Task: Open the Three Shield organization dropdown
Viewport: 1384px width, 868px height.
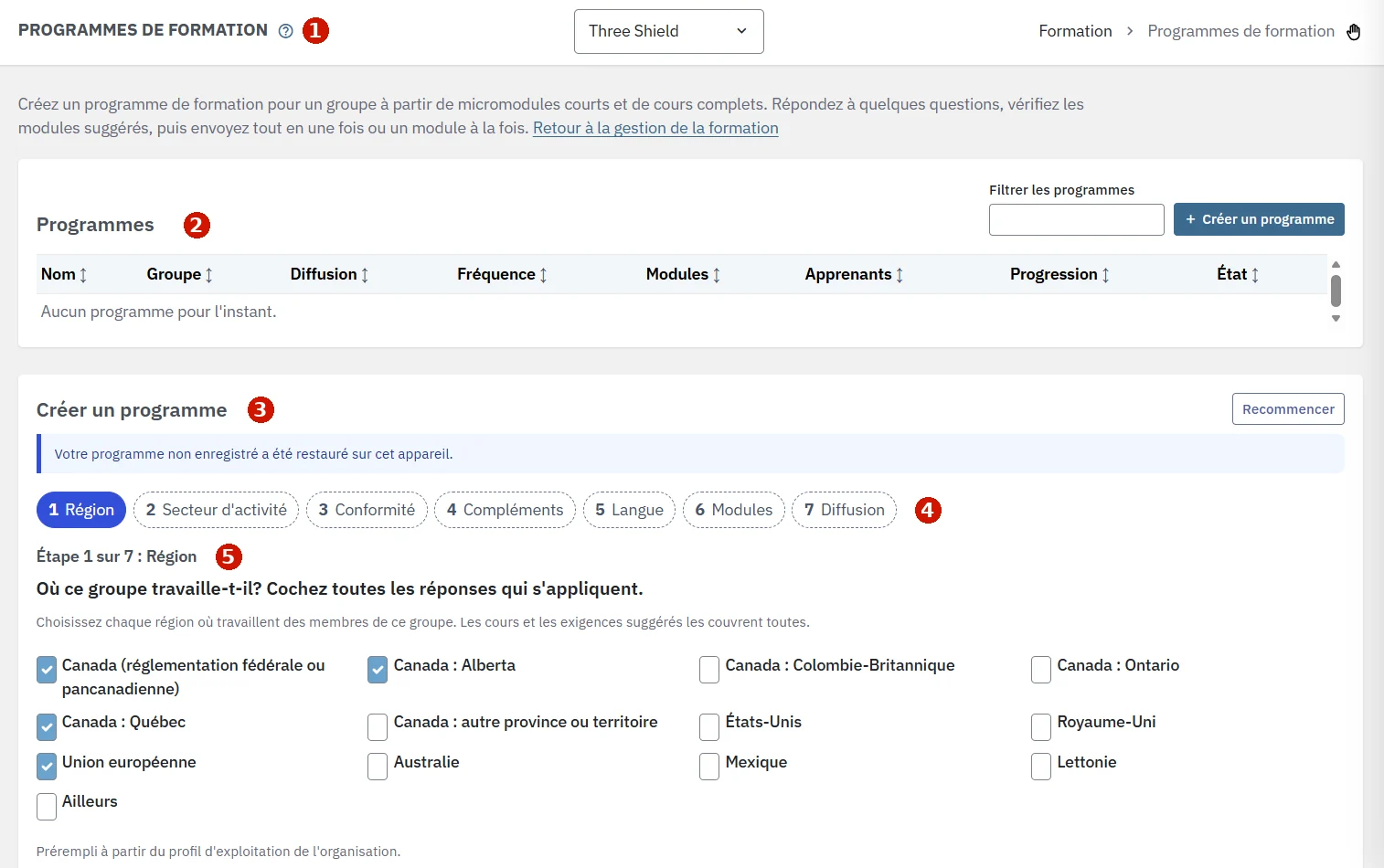Action: [669, 32]
